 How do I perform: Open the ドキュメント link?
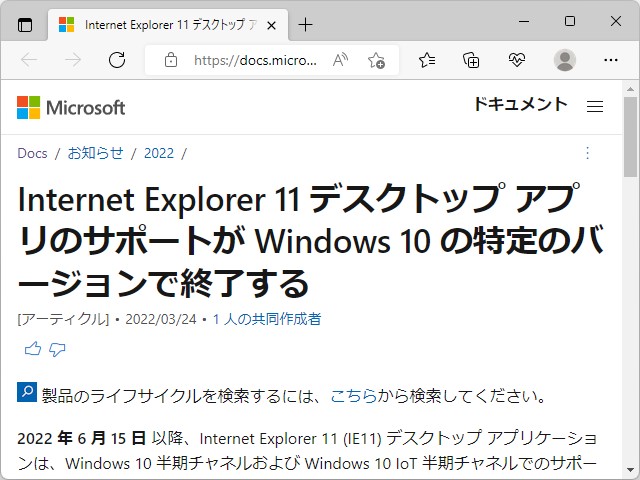[520, 104]
